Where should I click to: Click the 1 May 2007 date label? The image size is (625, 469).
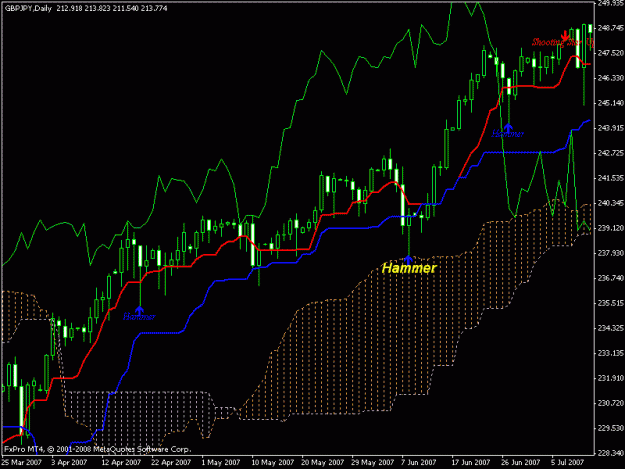tap(221, 463)
